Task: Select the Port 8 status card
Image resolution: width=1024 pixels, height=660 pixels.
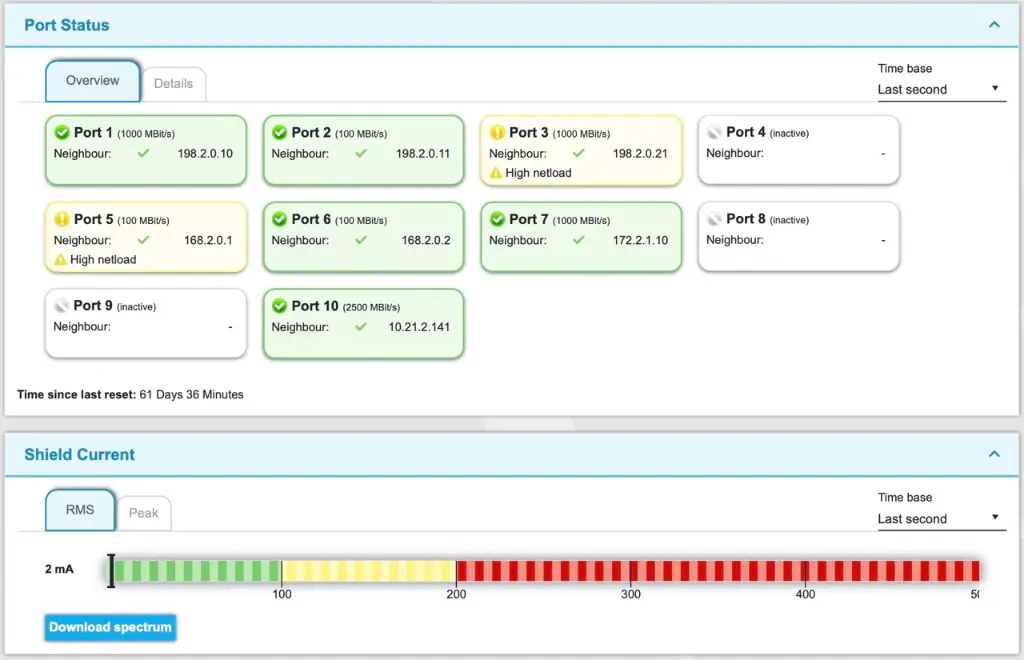Action: [x=798, y=237]
